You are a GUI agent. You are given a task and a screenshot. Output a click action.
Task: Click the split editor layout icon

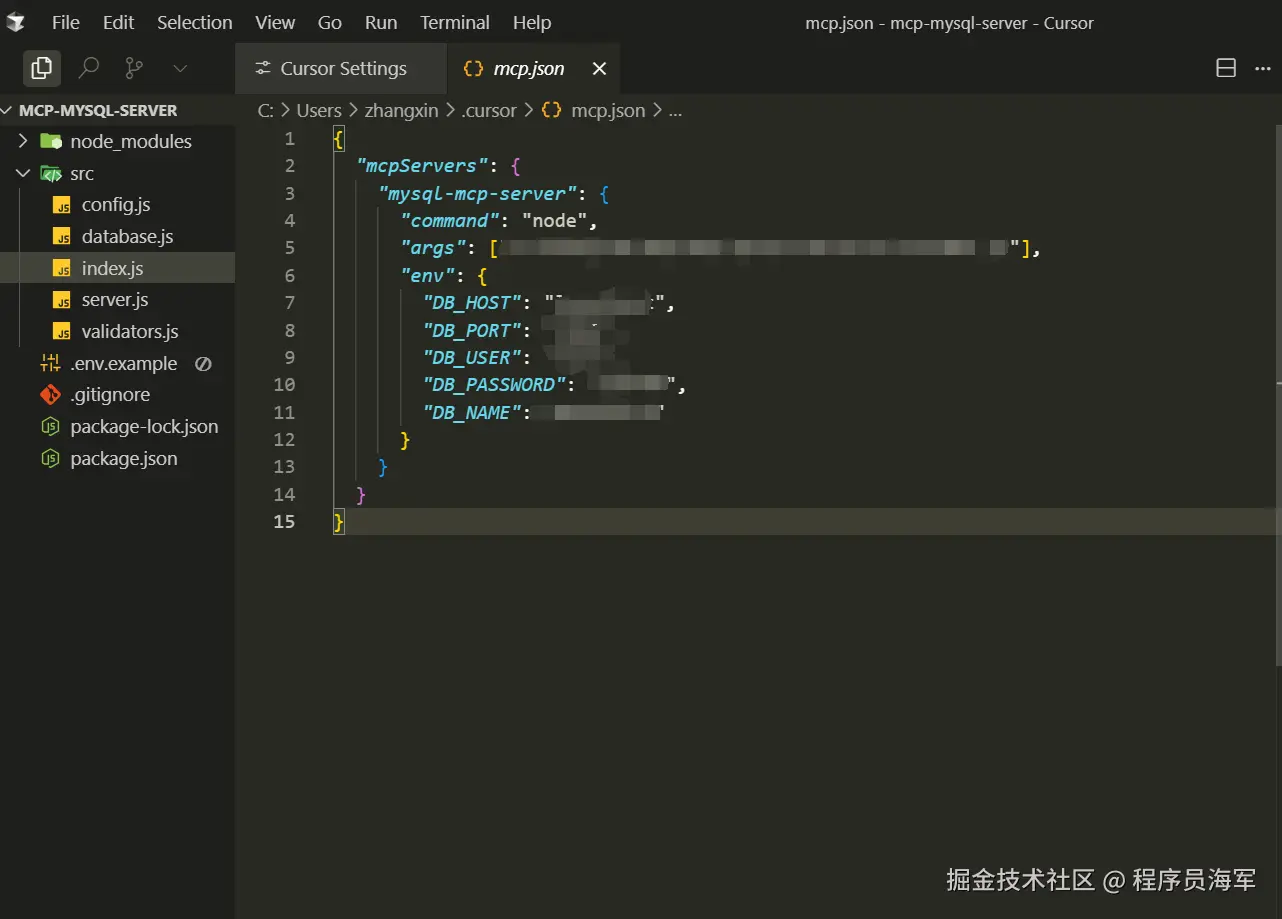point(1226,68)
